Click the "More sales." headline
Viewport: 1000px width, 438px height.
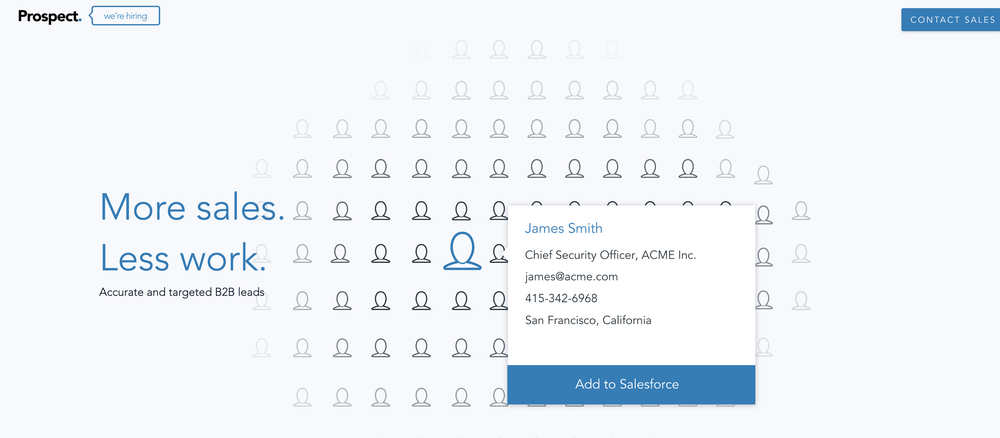(x=192, y=207)
